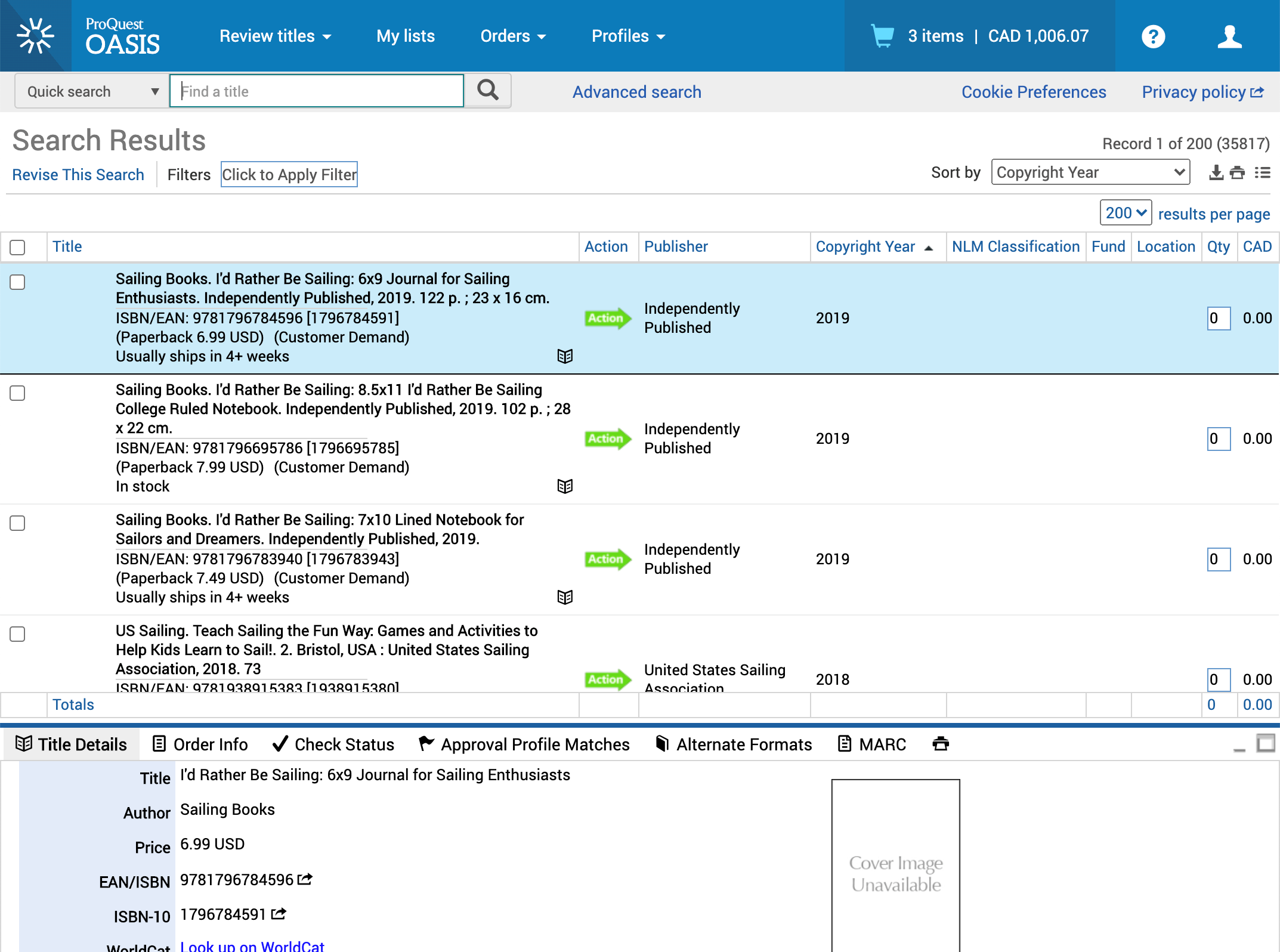Click quantity field for 7x10 Lined Notebook row
This screenshot has width=1280, height=952.
tap(1219, 559)
